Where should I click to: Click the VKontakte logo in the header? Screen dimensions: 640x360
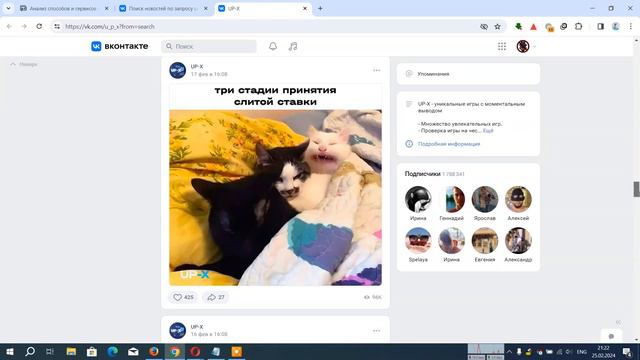(120, 46)
